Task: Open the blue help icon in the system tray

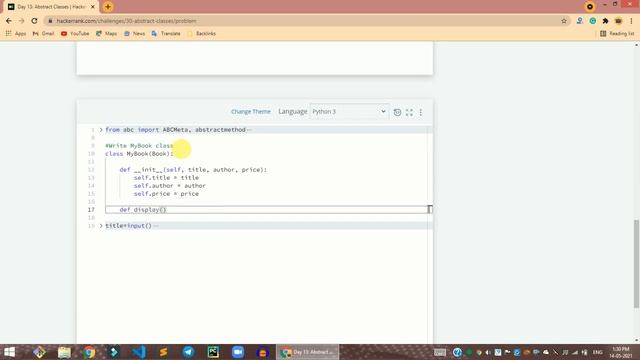Action: pyautogui.click(x=457, y=352)
